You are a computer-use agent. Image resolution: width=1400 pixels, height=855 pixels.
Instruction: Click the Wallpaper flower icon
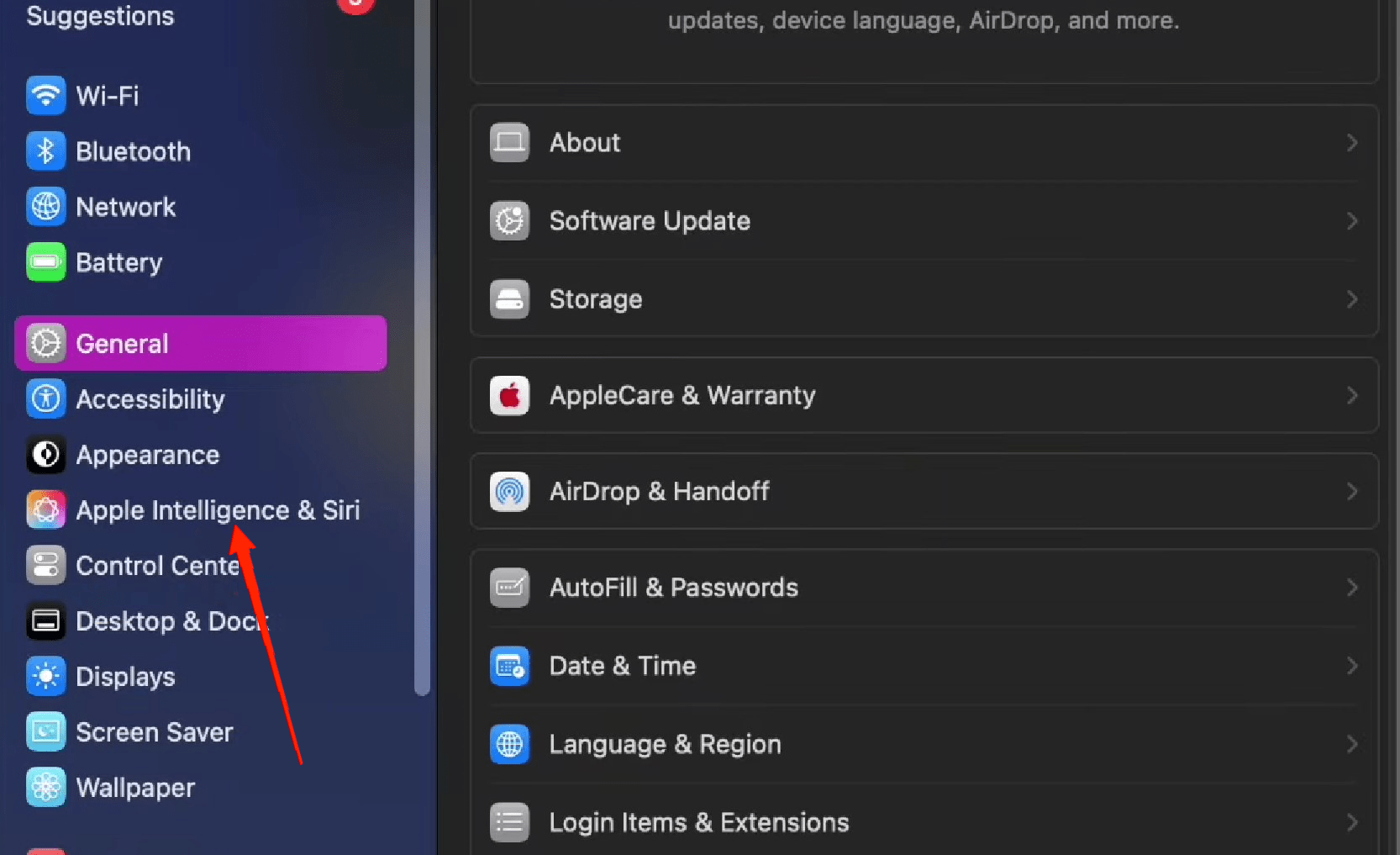point(45,788)
